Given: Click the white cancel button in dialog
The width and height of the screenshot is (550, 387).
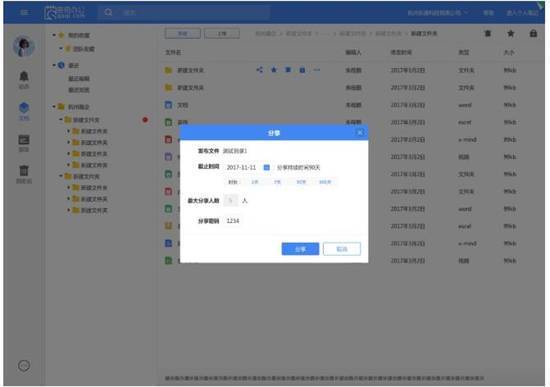Looking at the screenshot, I should point(342,249).
